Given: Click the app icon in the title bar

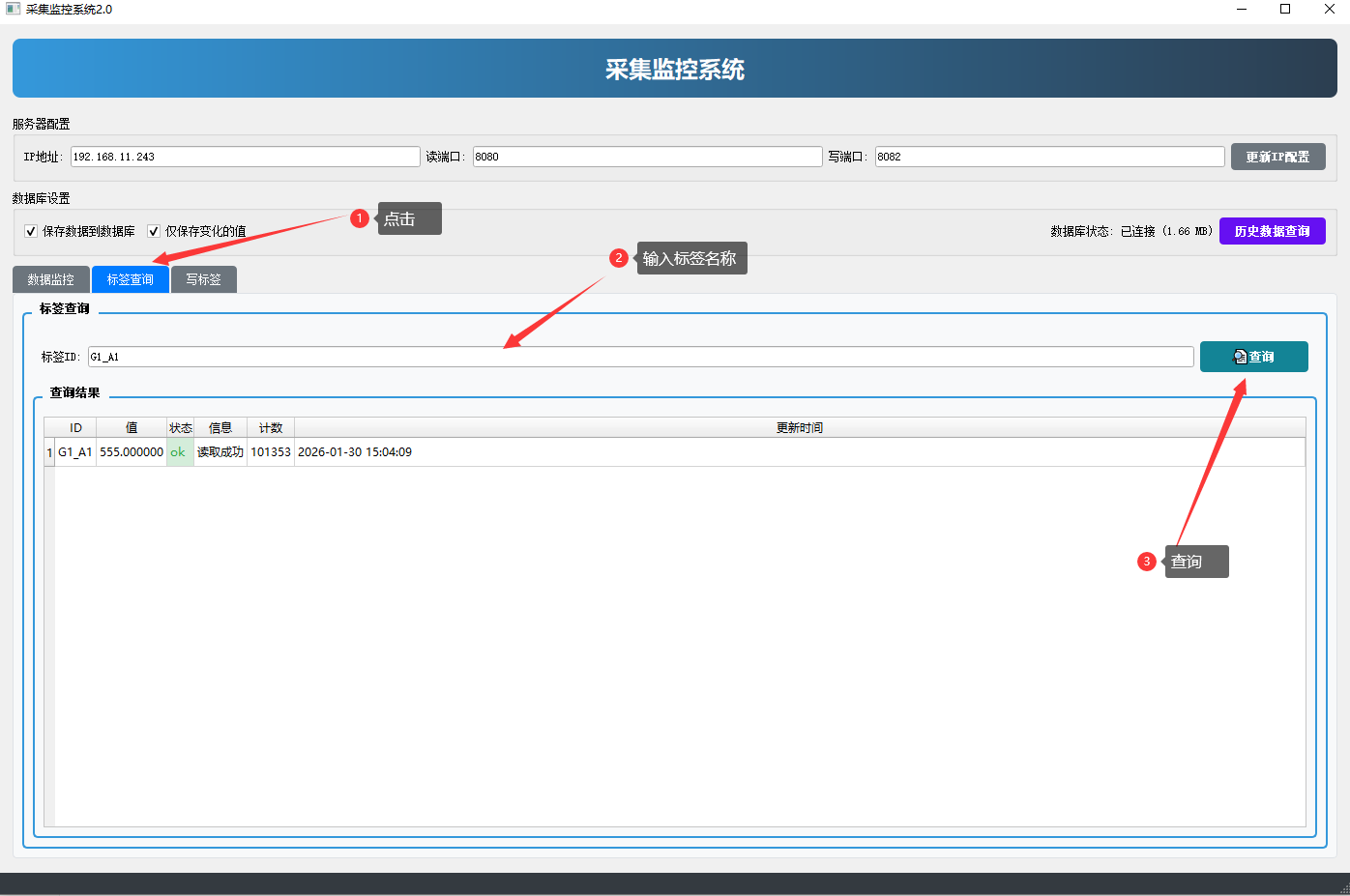Looking at the screenshot, I should pyautogui.click(x=13, y=10).
